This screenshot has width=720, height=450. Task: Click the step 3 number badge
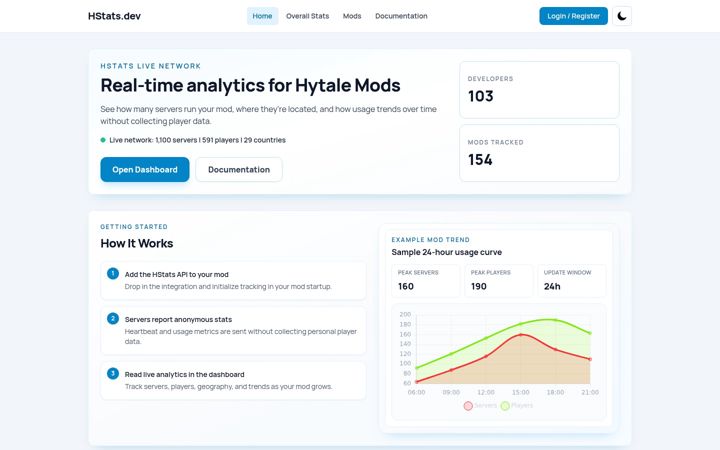[x=113, y=374]
